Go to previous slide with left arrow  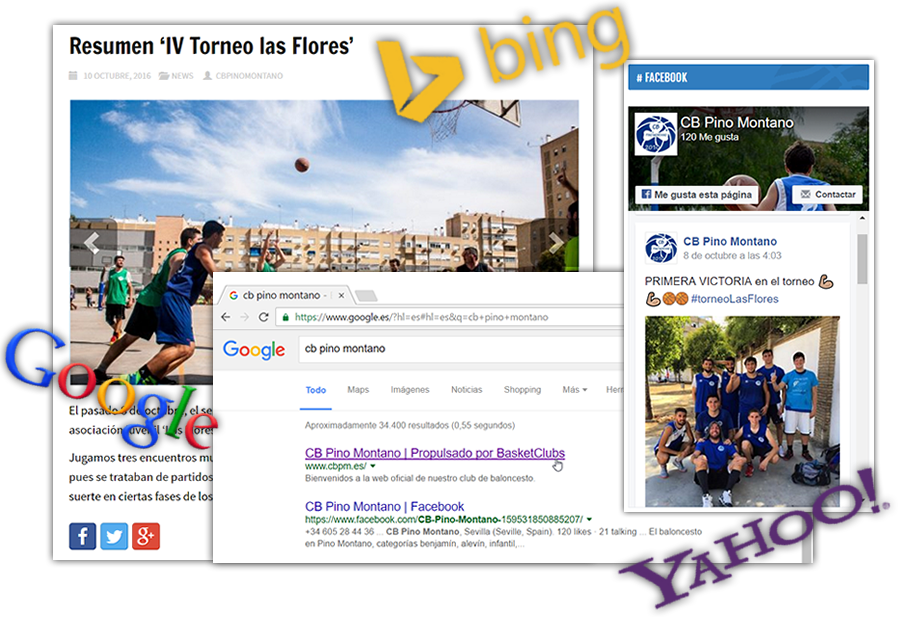point(91,243)
